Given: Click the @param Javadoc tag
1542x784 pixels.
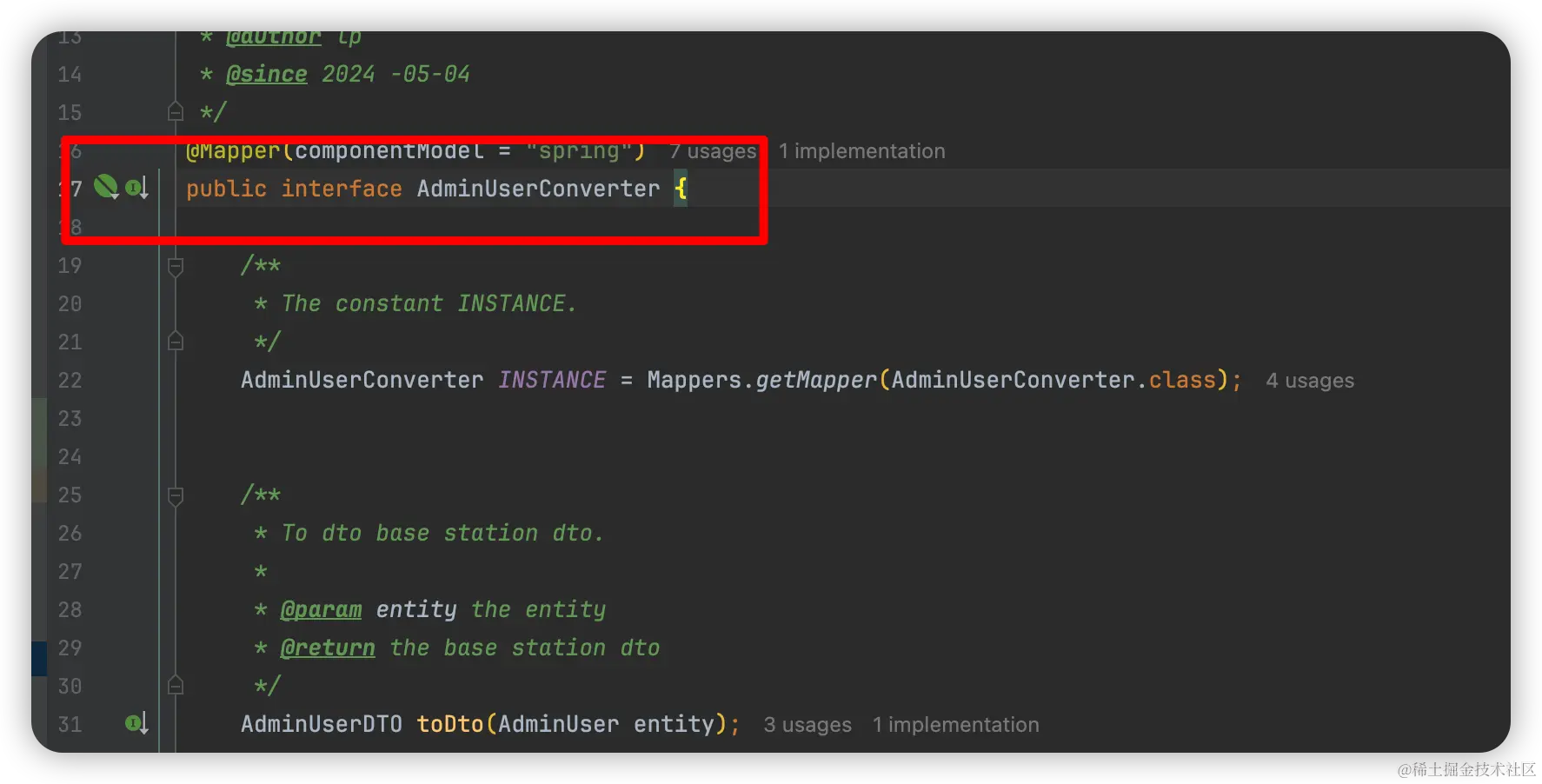Looking at the screenshot, I should [x=321, y=609].
